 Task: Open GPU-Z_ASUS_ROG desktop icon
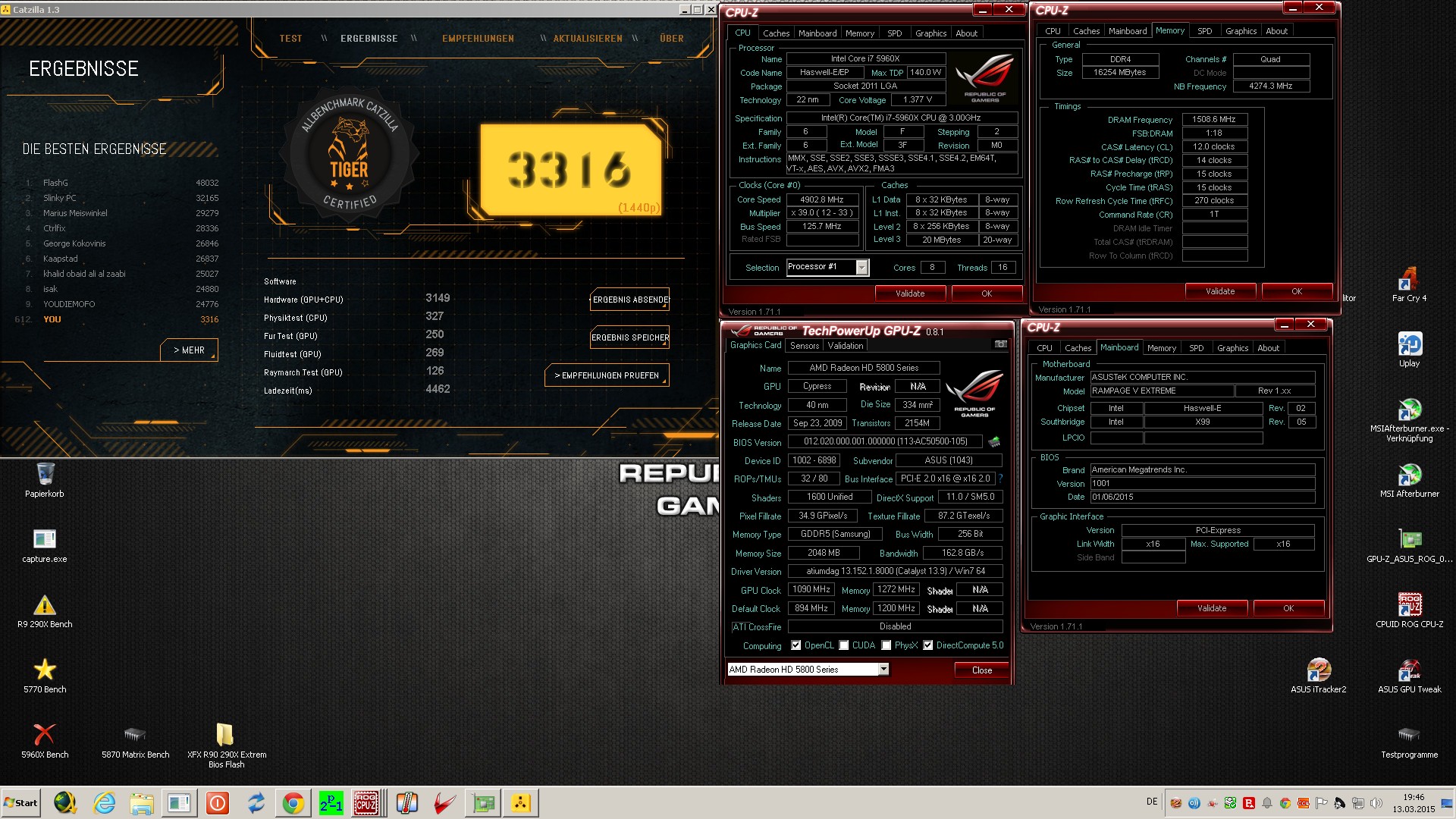click(1409, 546)
